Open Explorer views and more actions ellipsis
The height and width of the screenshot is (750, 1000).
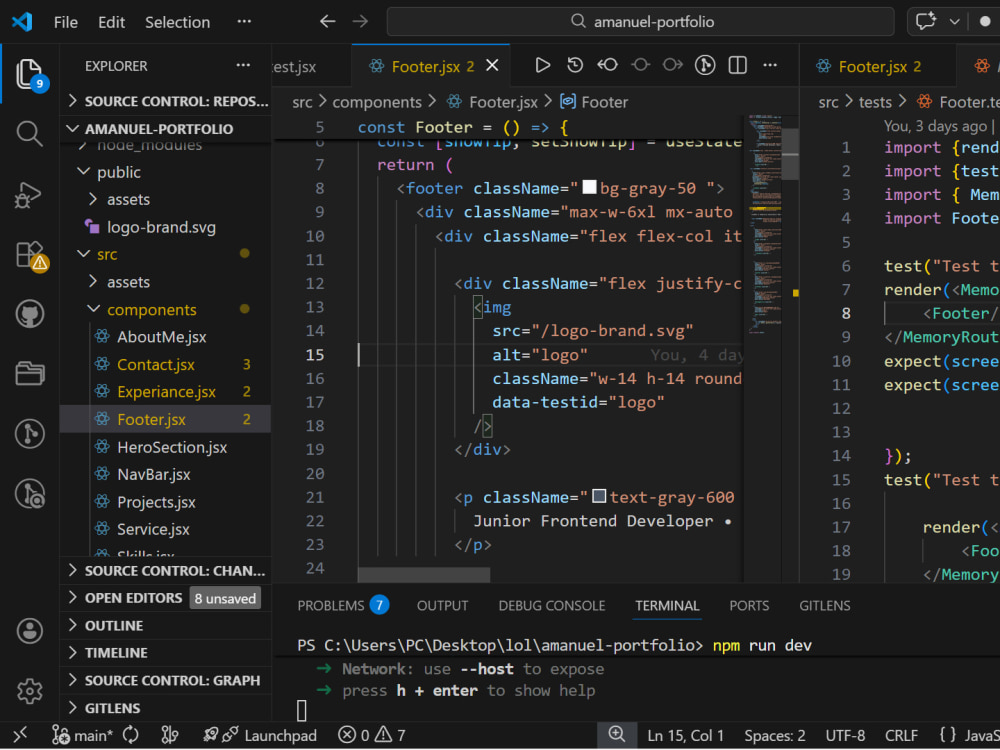(243, 65)
